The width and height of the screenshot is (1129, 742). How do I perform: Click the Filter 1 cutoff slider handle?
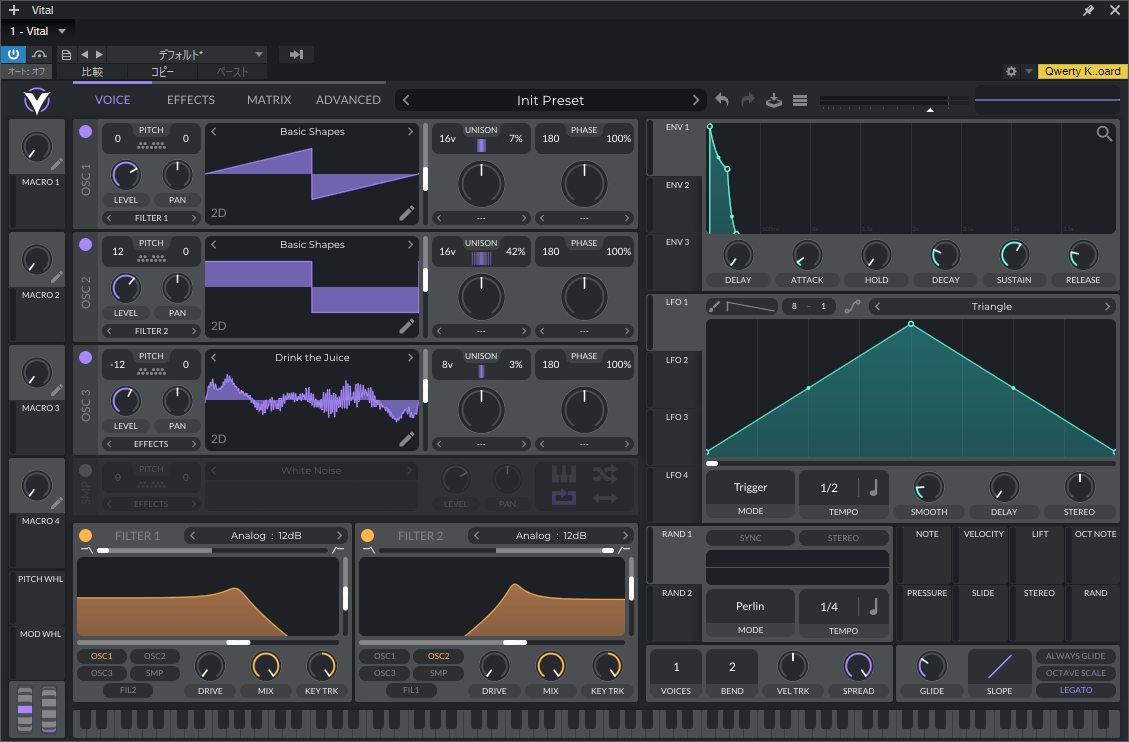pos(238,642)
